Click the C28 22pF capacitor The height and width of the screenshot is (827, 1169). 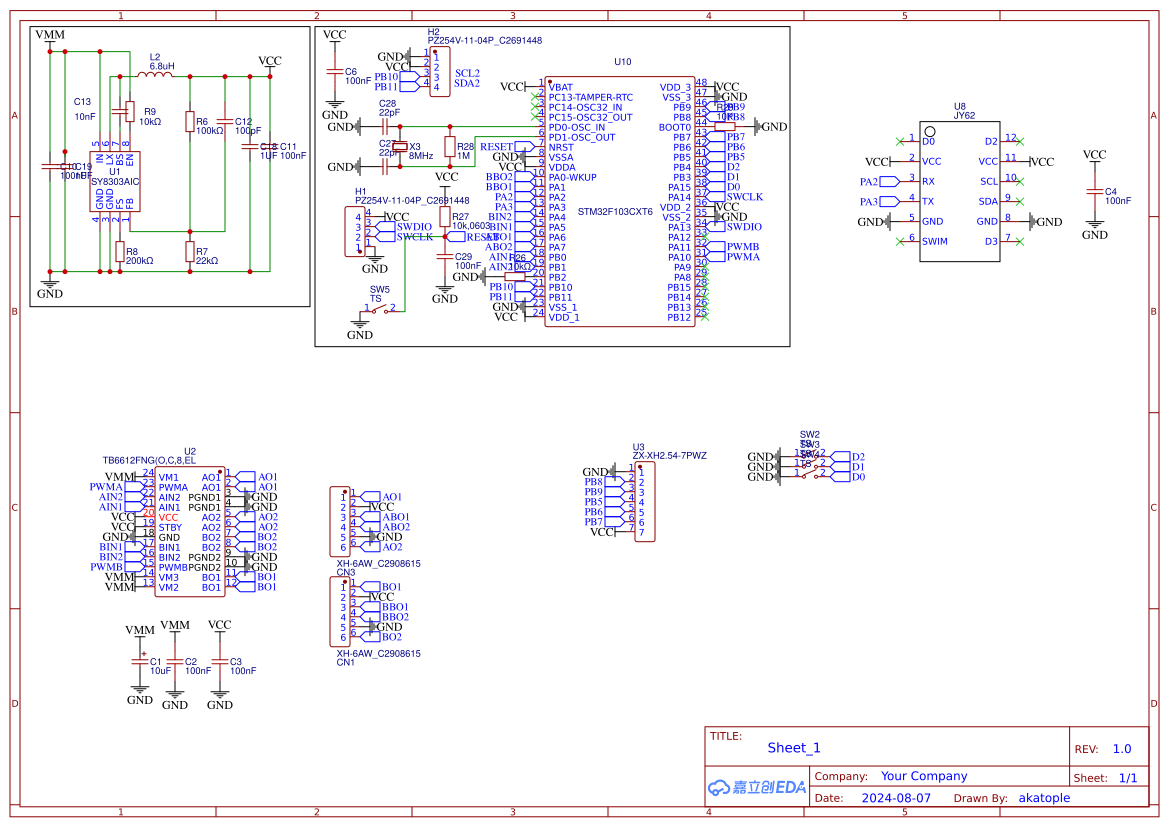(x=385, y=127)
